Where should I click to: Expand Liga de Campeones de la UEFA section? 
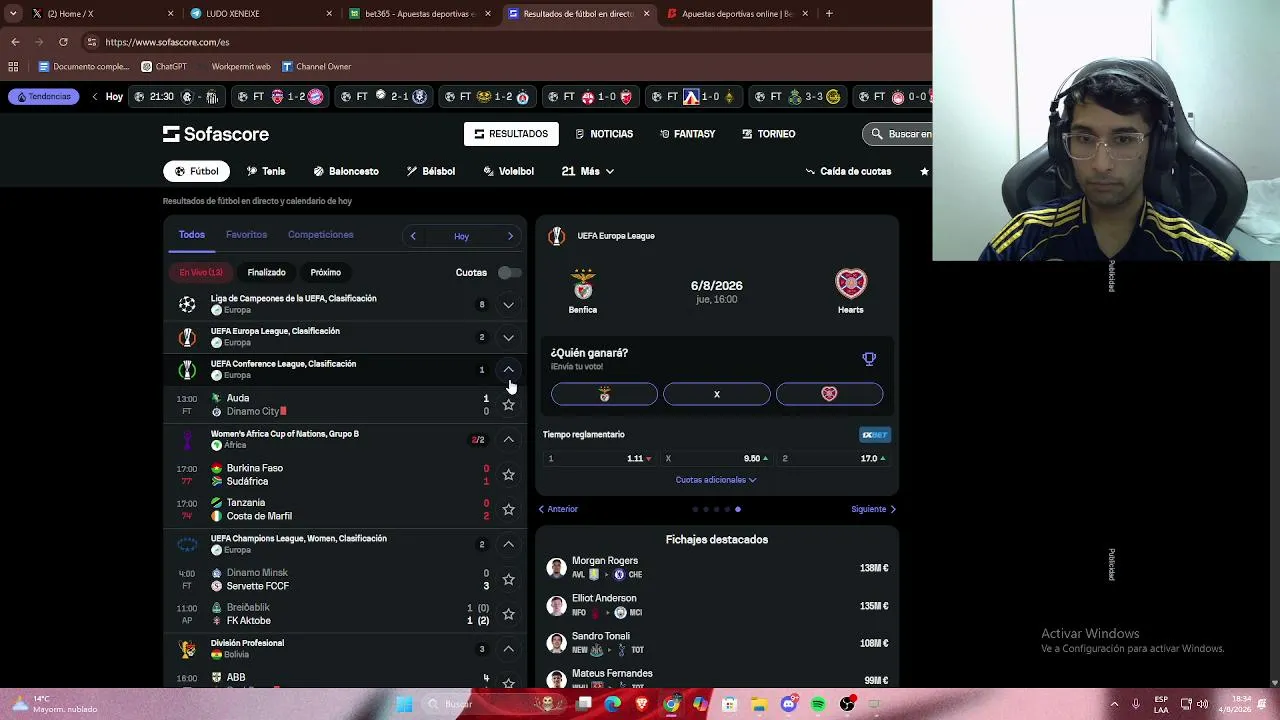(508, 305)
